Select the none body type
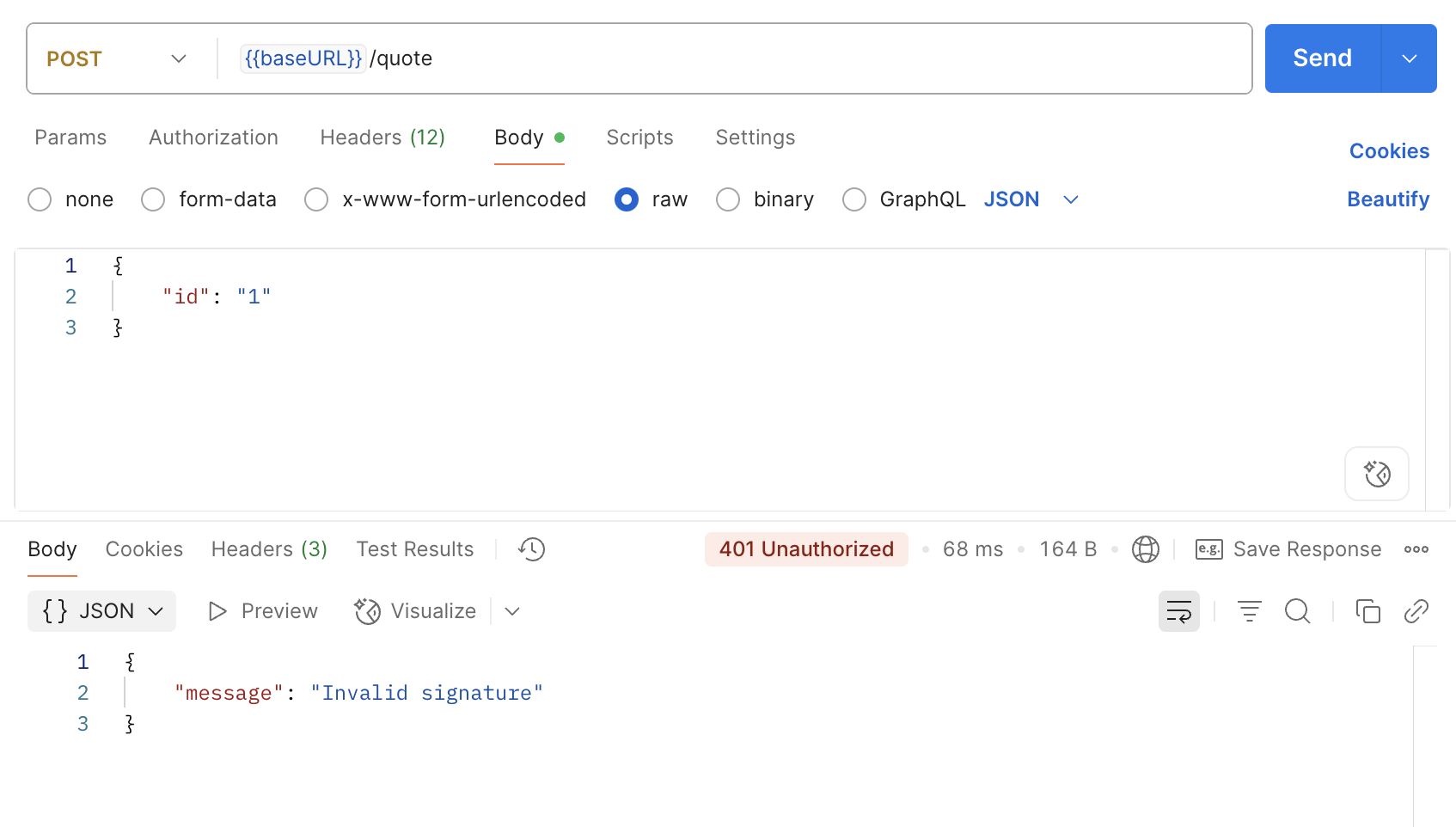Image resolution: width=1456 pixels, height=827 pixels. (x=40, y=199)
